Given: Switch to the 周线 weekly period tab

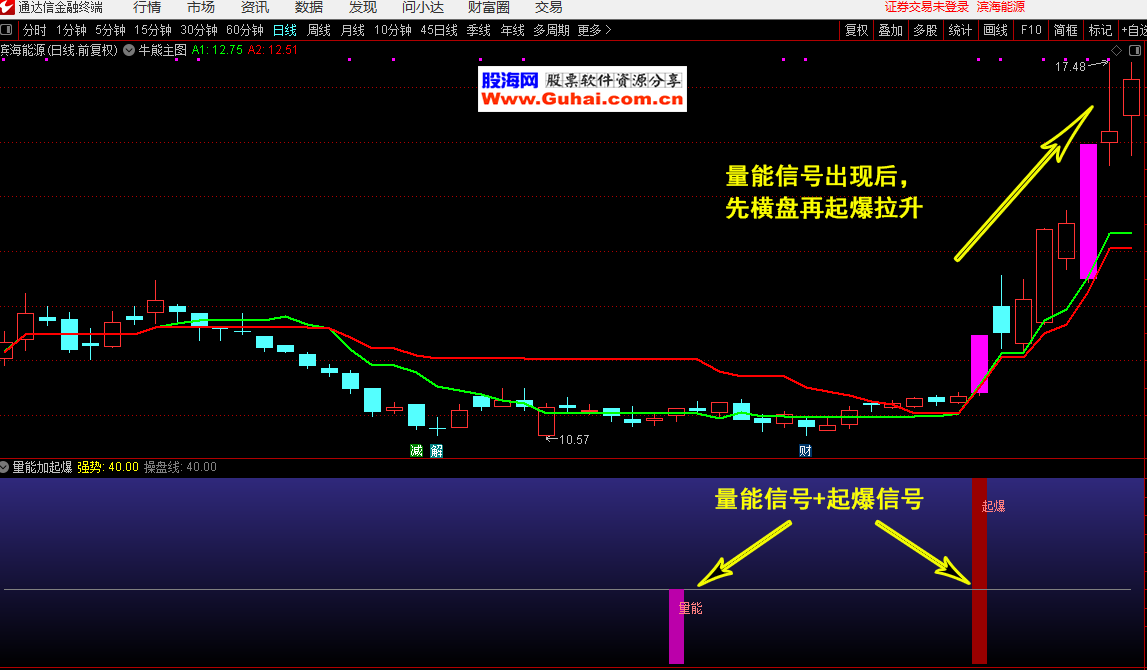Looking at the screenshot, I should pyautogui.click(x=319, y=30).
